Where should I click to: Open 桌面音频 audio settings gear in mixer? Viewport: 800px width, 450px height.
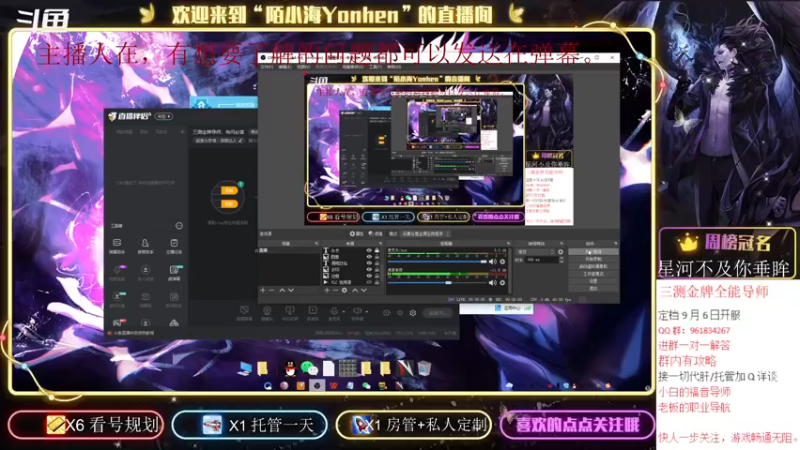(502, 282)
